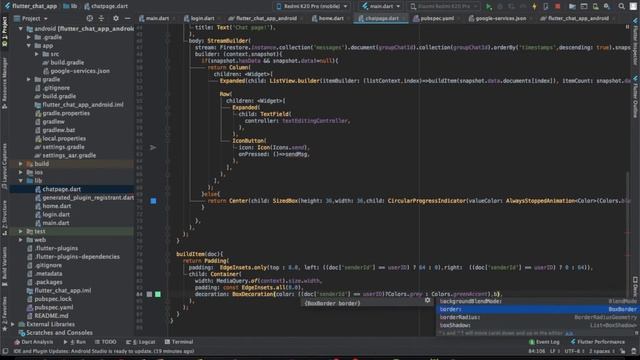Open autocomplete popup settings gear
The image size is (640, 360).
coord(427,300)
